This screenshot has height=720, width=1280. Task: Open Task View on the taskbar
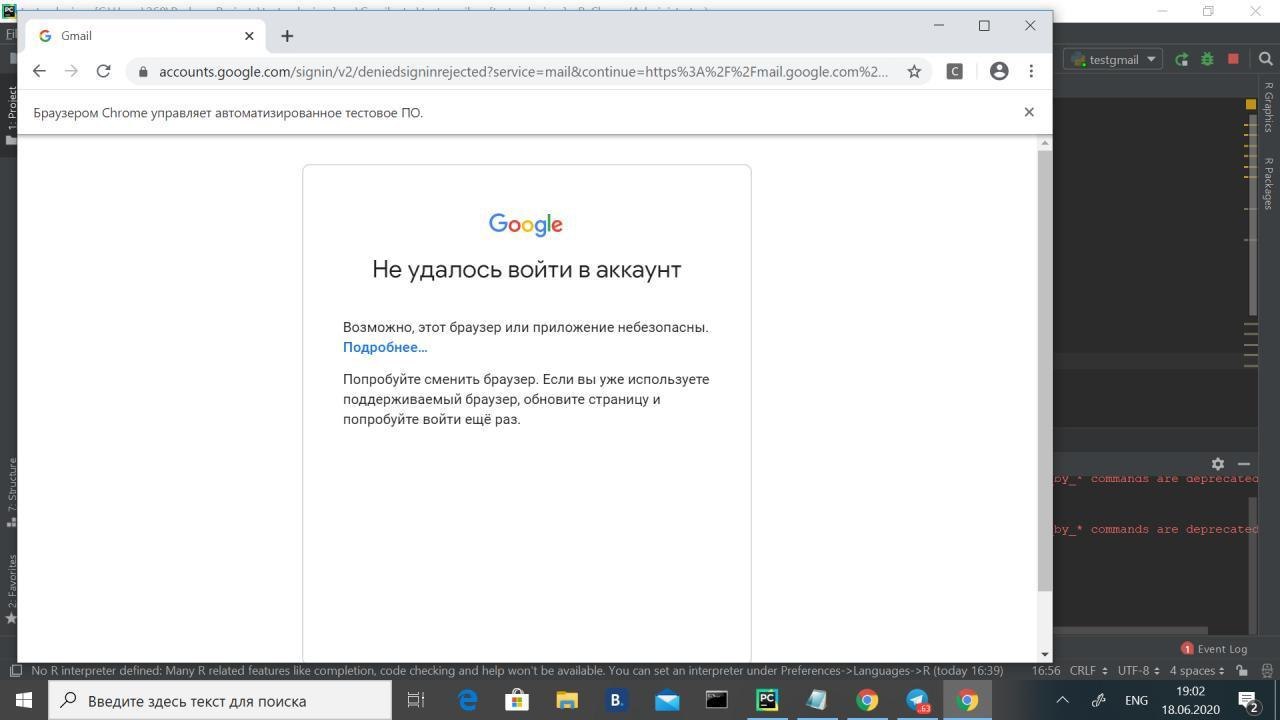(x=416, y=700)
